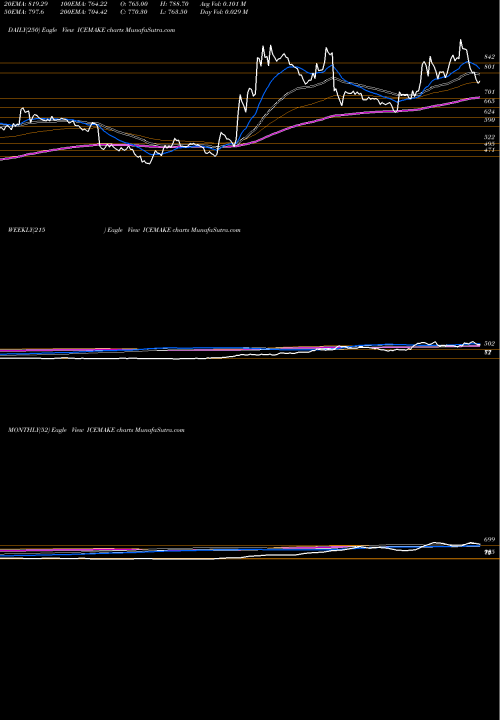The image size is (500, 720).
Task: Click the 699 label on monthly chart
Action: point(489,540)
